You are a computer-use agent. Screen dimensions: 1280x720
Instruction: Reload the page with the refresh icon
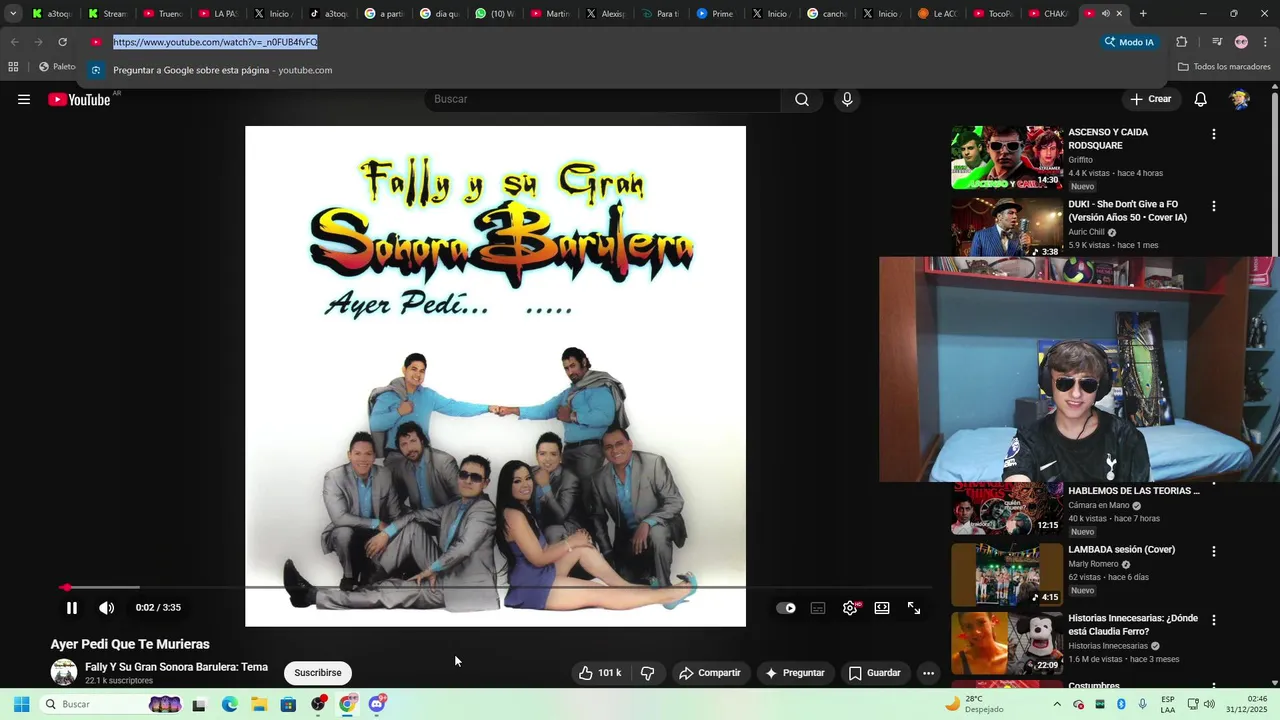point(62,42)
